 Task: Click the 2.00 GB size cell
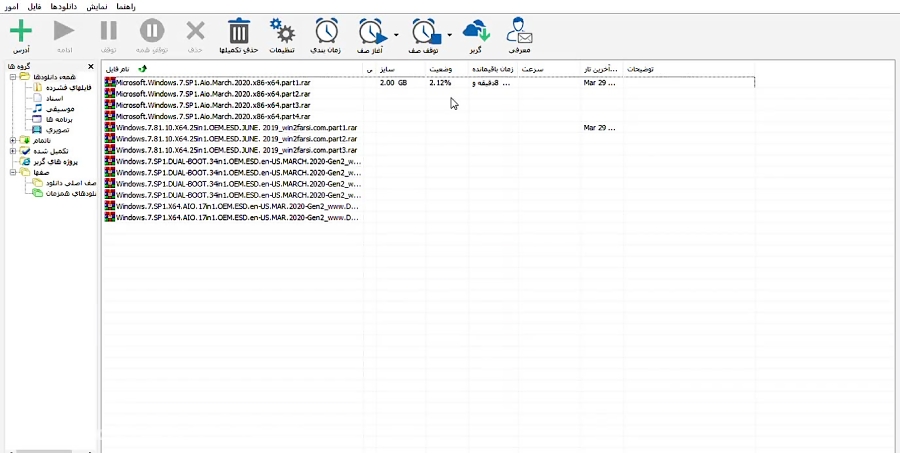coord(393,83)
